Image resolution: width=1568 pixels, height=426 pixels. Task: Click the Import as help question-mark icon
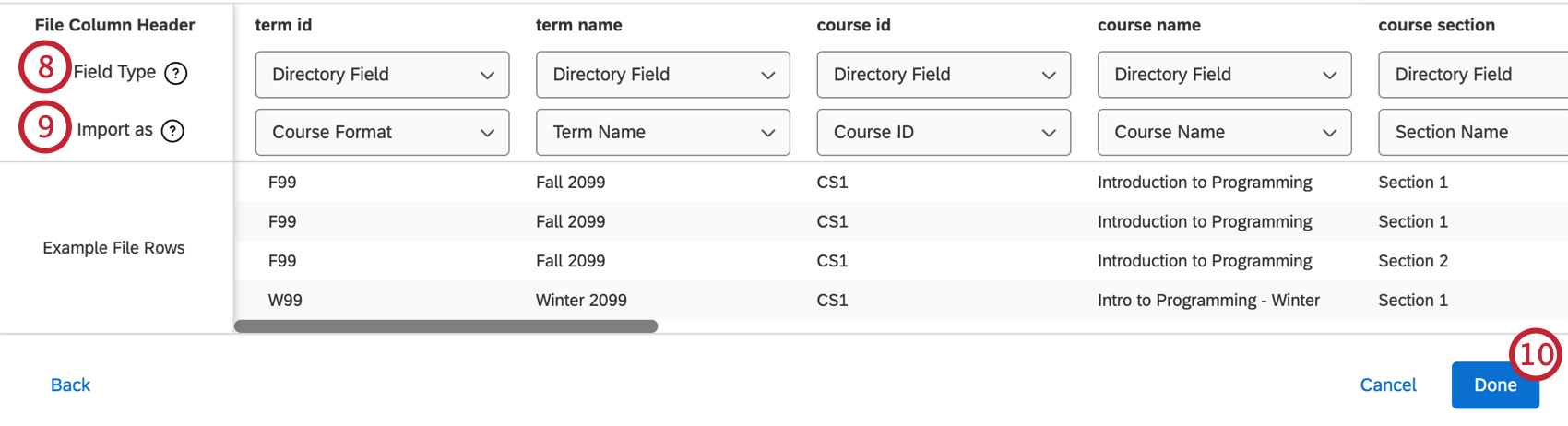(172, 131)
